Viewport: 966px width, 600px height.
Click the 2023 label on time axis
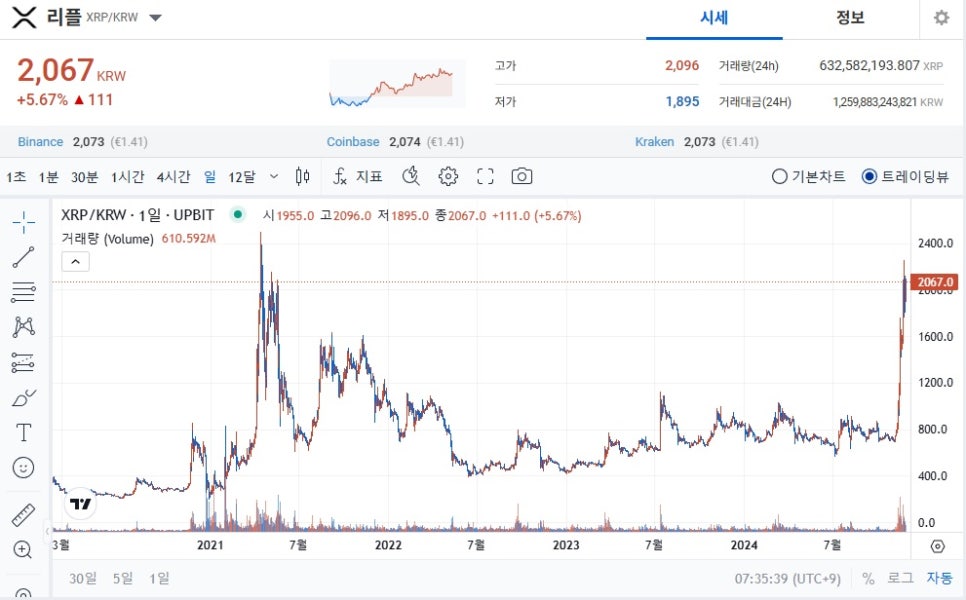coord(566,545)
